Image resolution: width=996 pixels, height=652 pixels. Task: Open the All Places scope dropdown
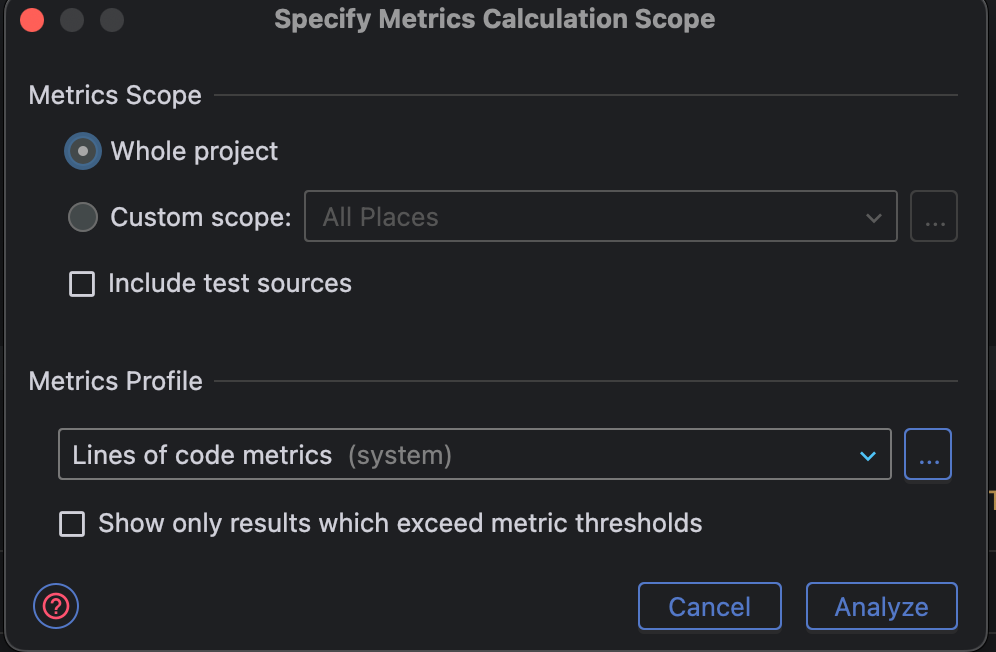[x=600, y=216]
